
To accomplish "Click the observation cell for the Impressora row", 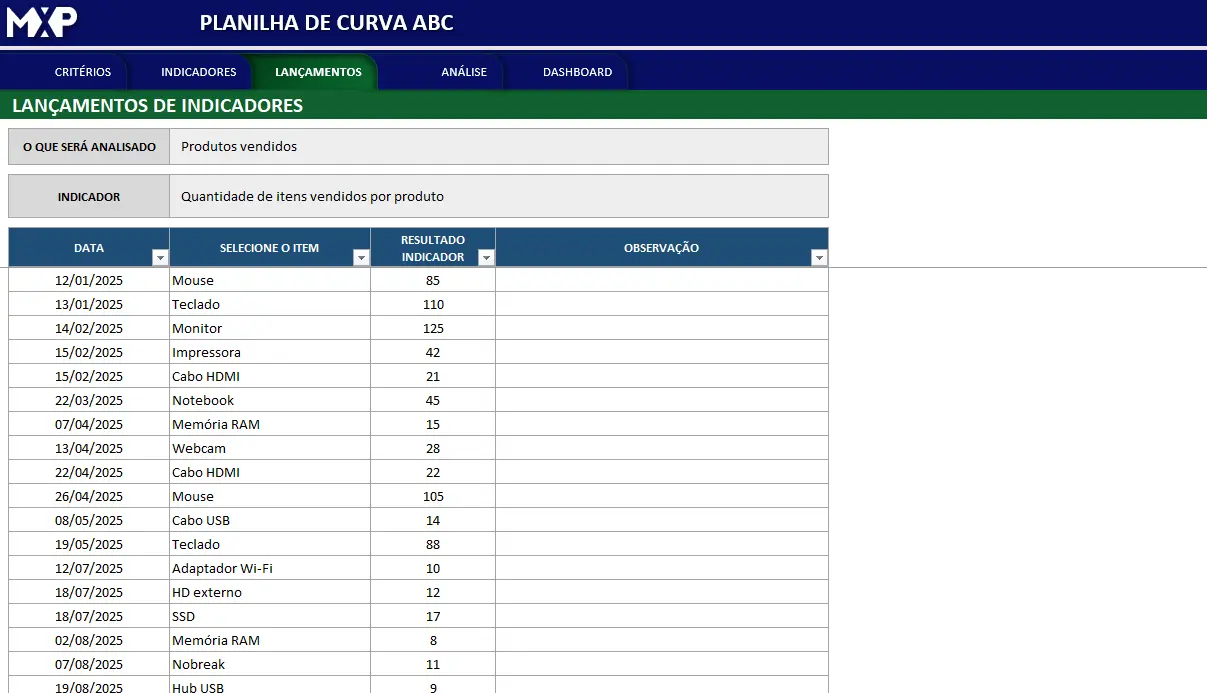I will (x=661, y=352).
